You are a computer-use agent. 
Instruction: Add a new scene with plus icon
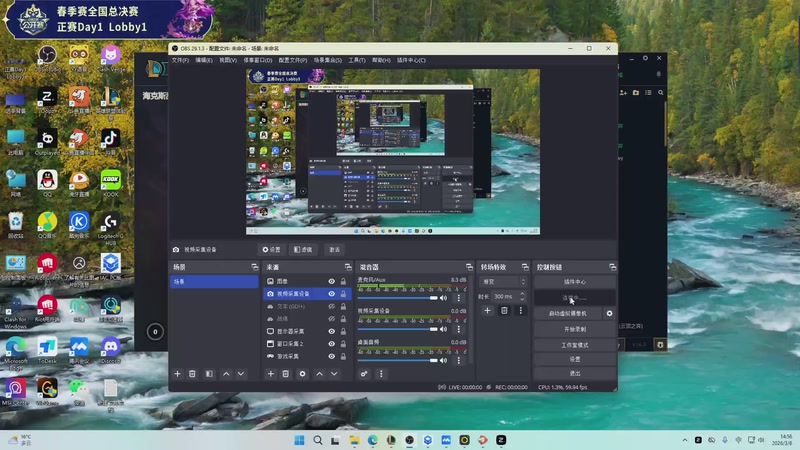coord(178,374)
